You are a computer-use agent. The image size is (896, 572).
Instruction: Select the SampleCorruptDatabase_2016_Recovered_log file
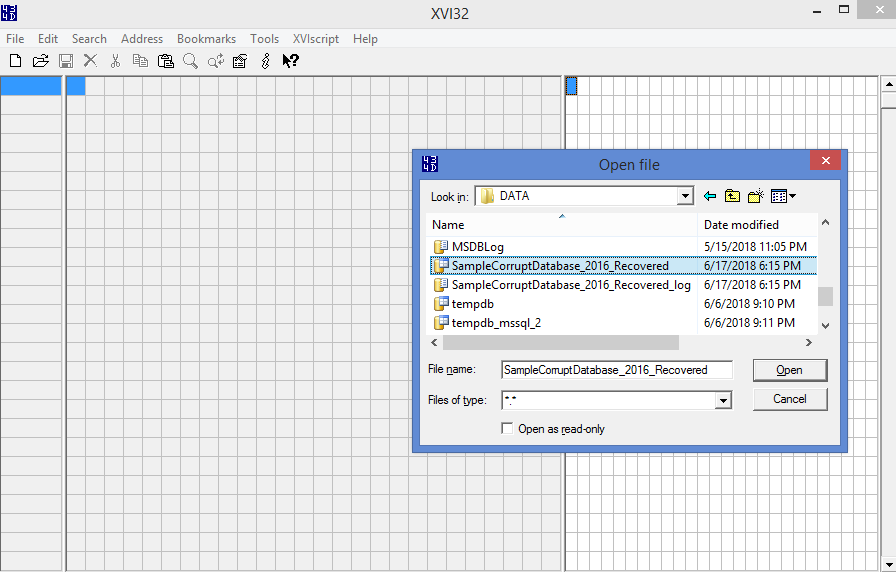[x=571, y=285]
